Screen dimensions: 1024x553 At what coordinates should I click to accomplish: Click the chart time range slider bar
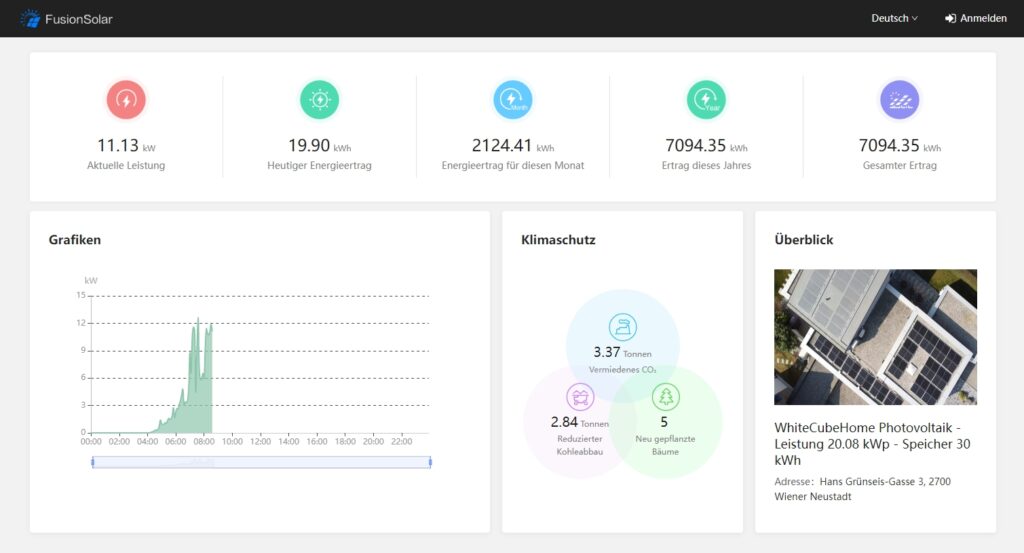[x=261, y=462]
